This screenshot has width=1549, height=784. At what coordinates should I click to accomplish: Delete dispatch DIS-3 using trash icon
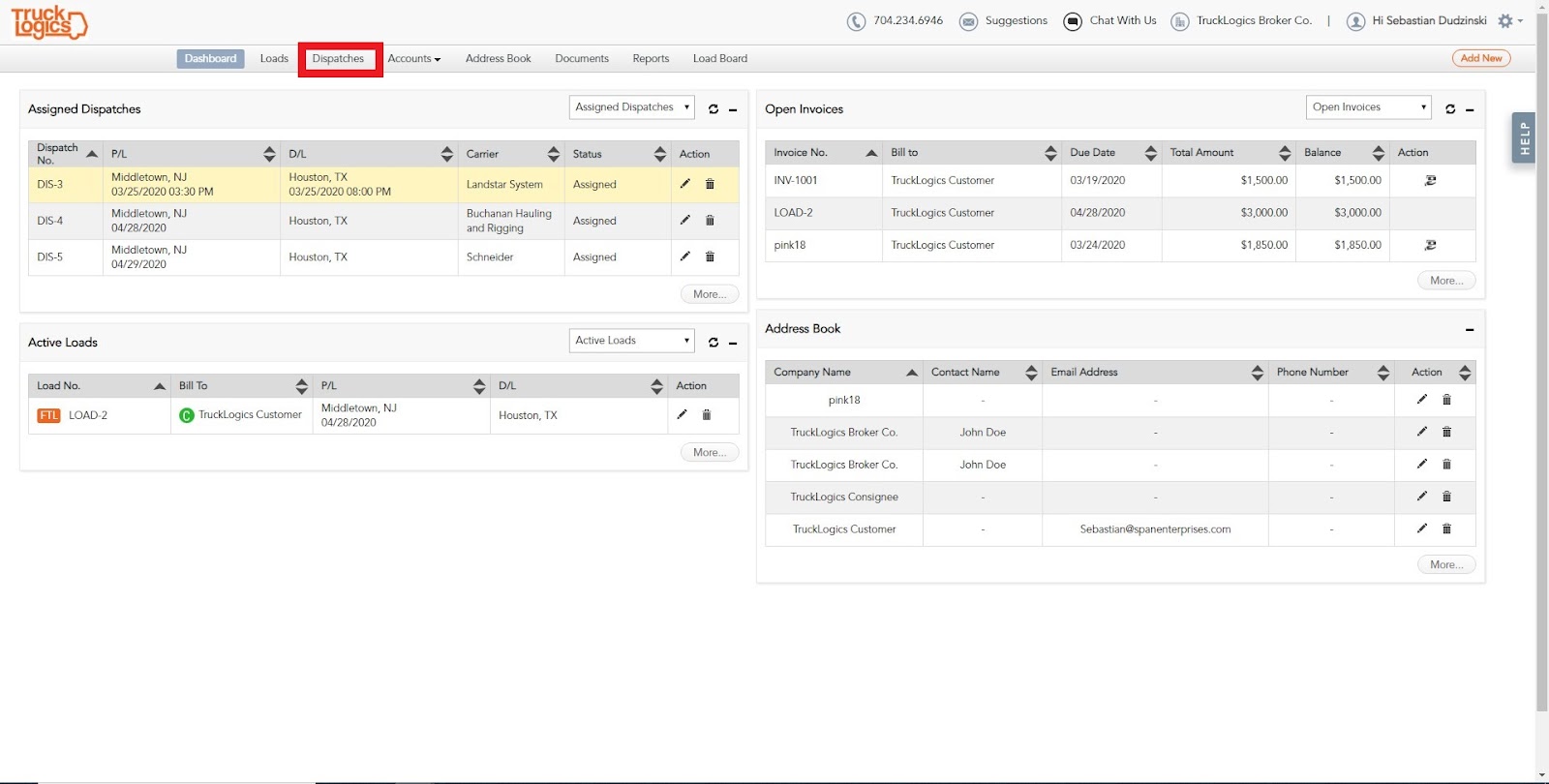(x=710, y=184)
